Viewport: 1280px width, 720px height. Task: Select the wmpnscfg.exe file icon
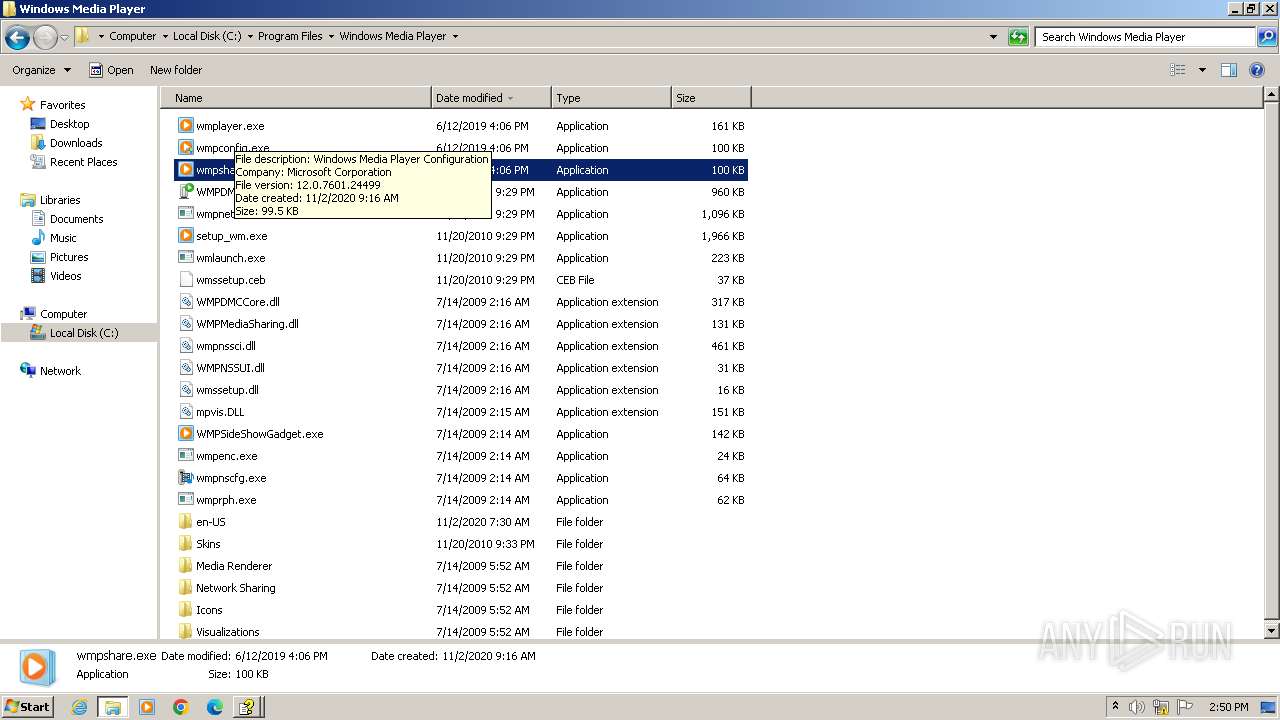pyautogui.click(x=185, y=478)
